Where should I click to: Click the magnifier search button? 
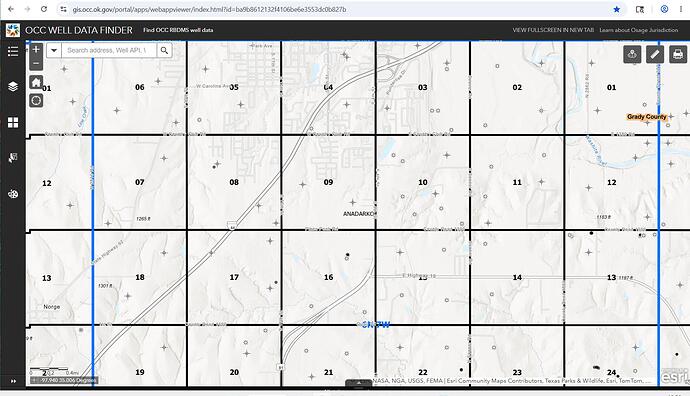164,50
